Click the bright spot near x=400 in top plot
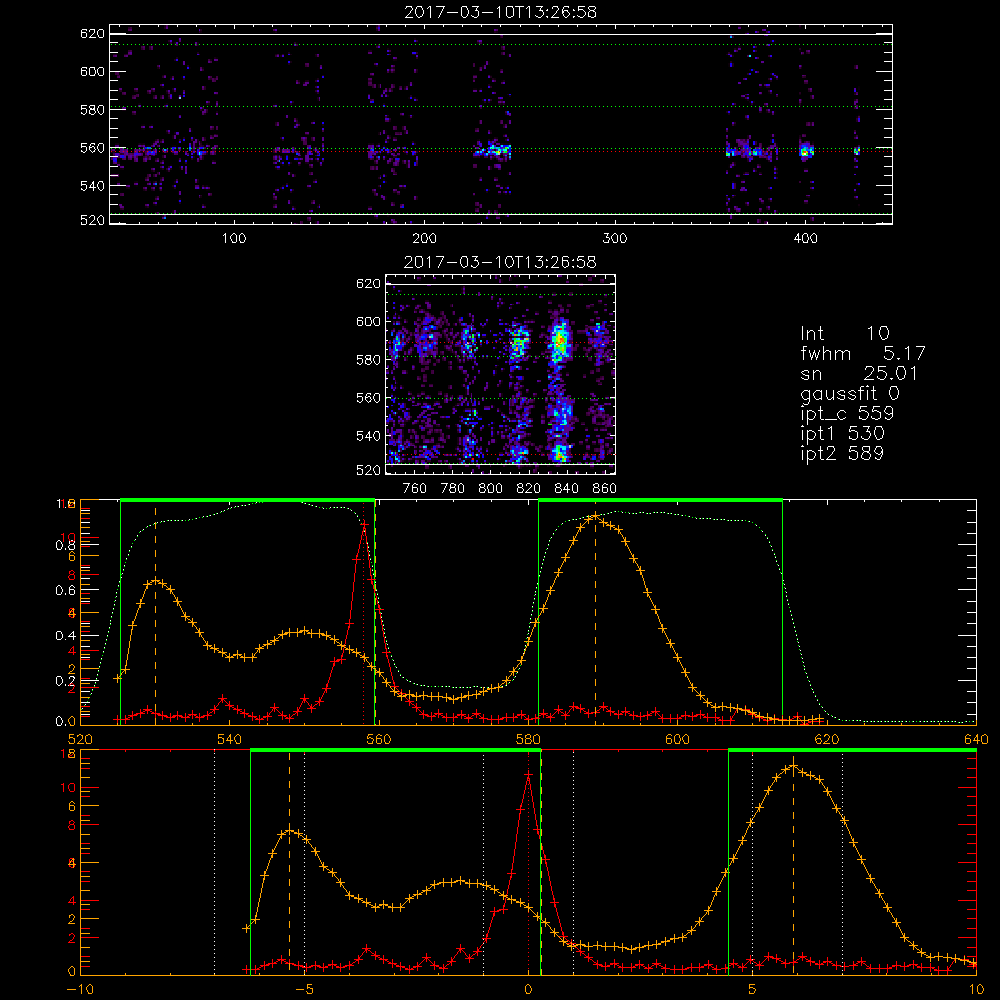 (x=805, y=151)
